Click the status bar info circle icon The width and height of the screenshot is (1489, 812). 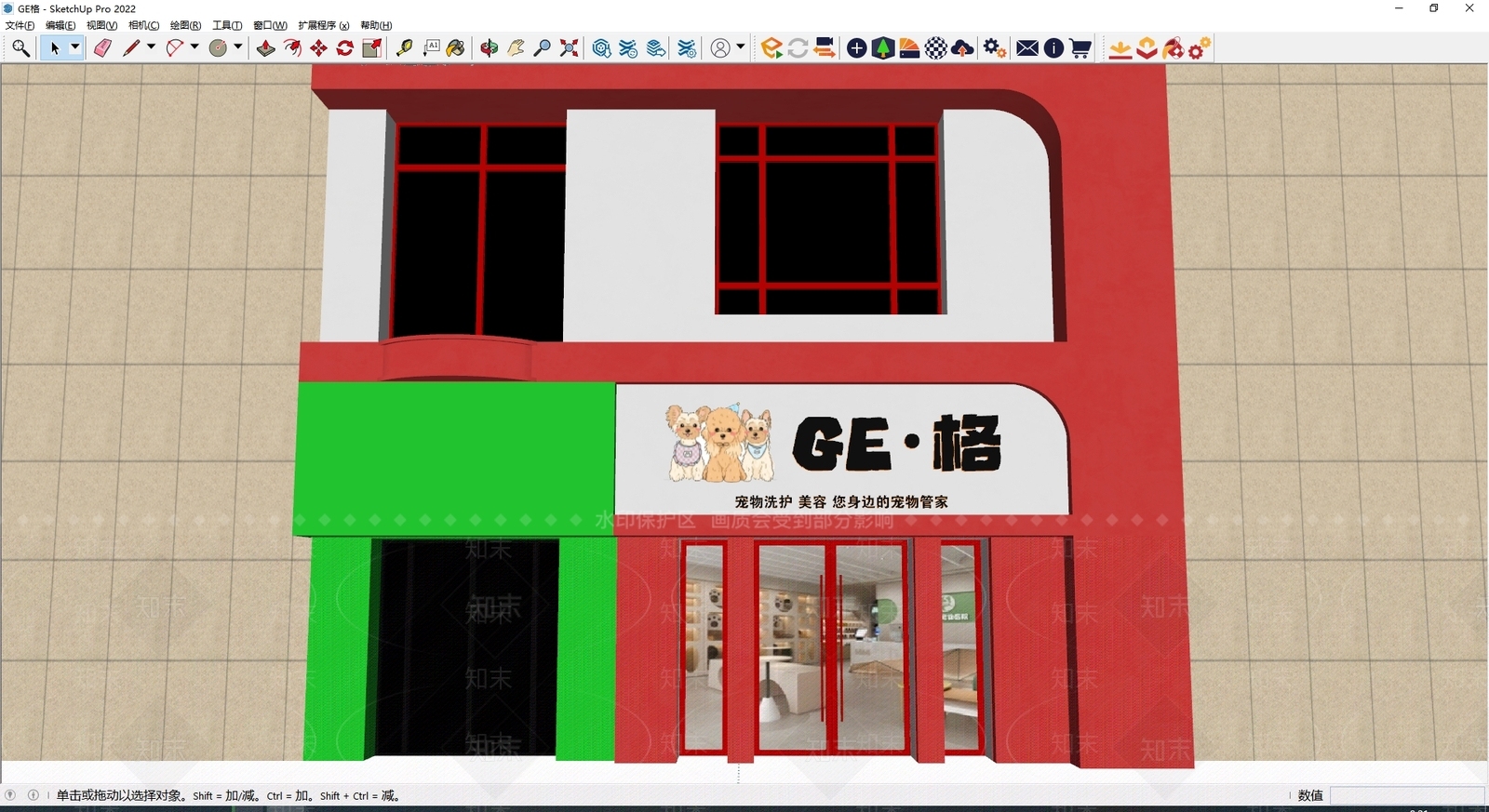(34, 795)
